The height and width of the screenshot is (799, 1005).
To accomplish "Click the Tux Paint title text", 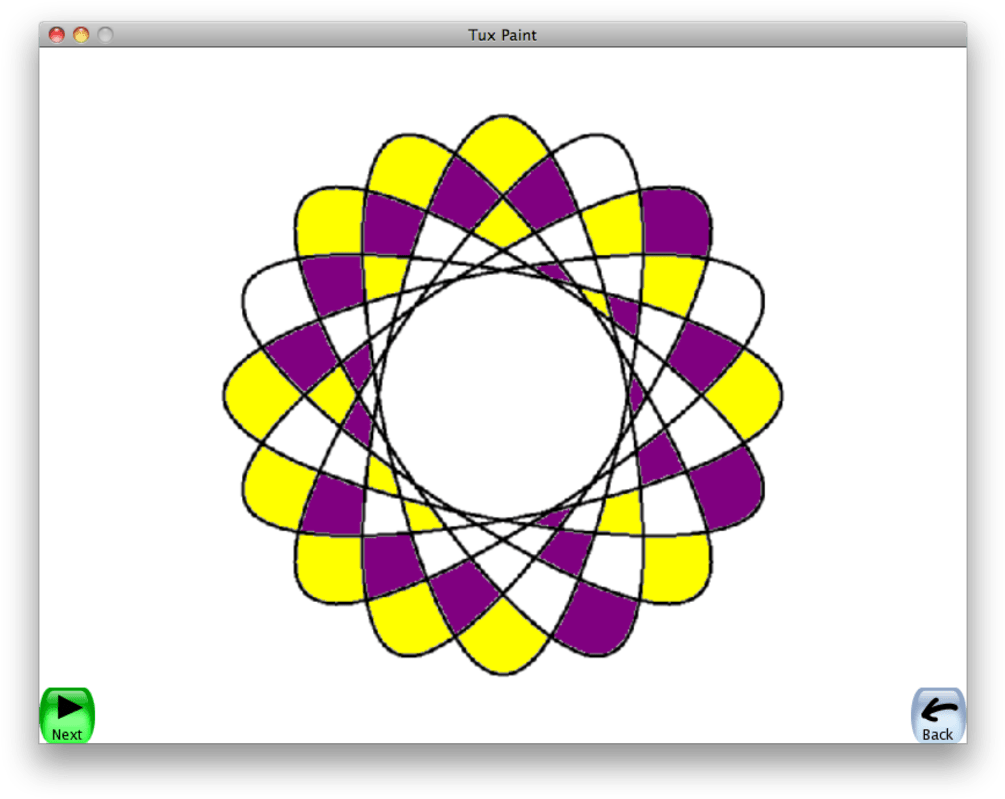I will [x=503, y=34].
